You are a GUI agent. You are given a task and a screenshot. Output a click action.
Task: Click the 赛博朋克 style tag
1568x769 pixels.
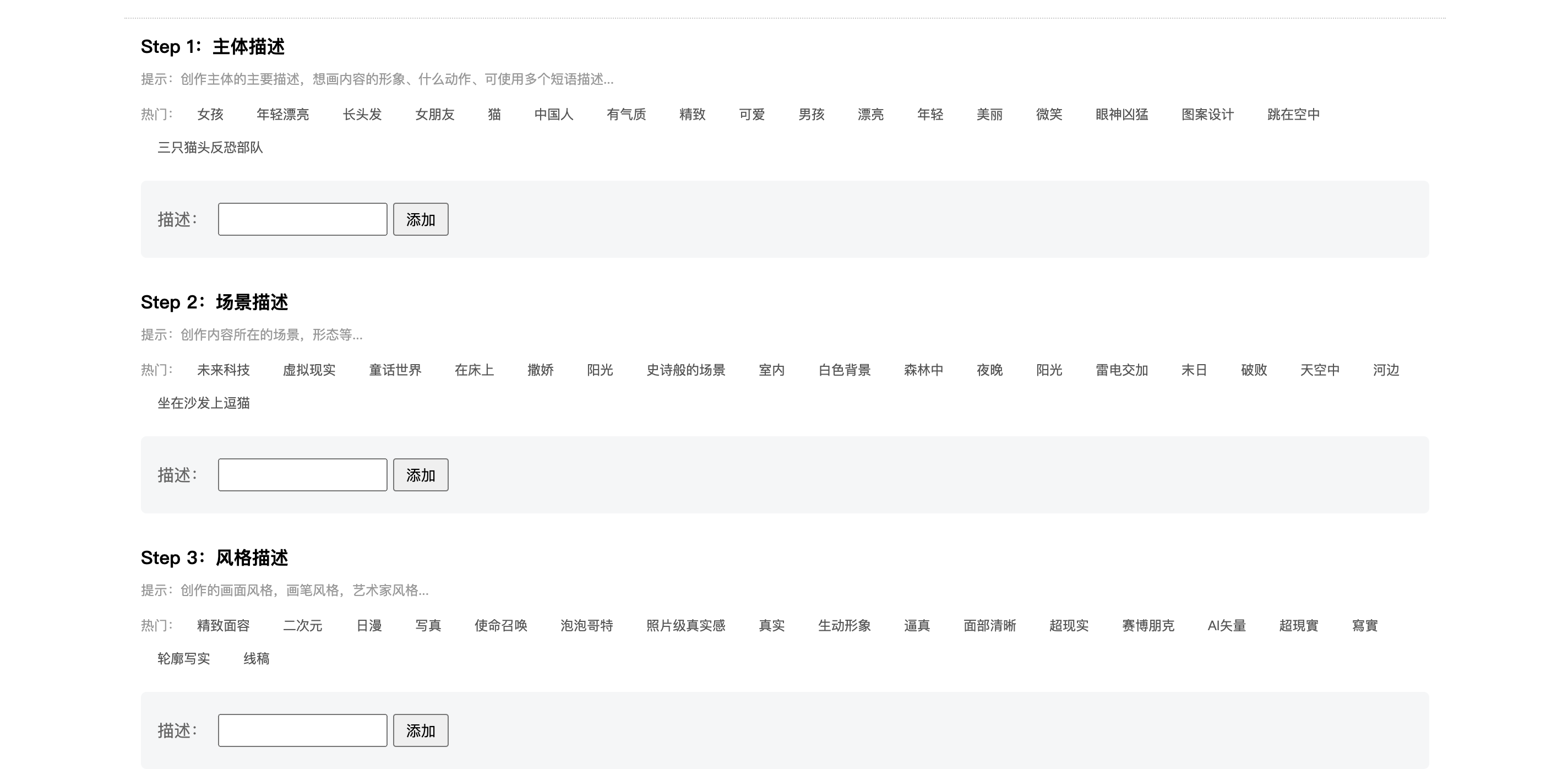coord(1147,626)
